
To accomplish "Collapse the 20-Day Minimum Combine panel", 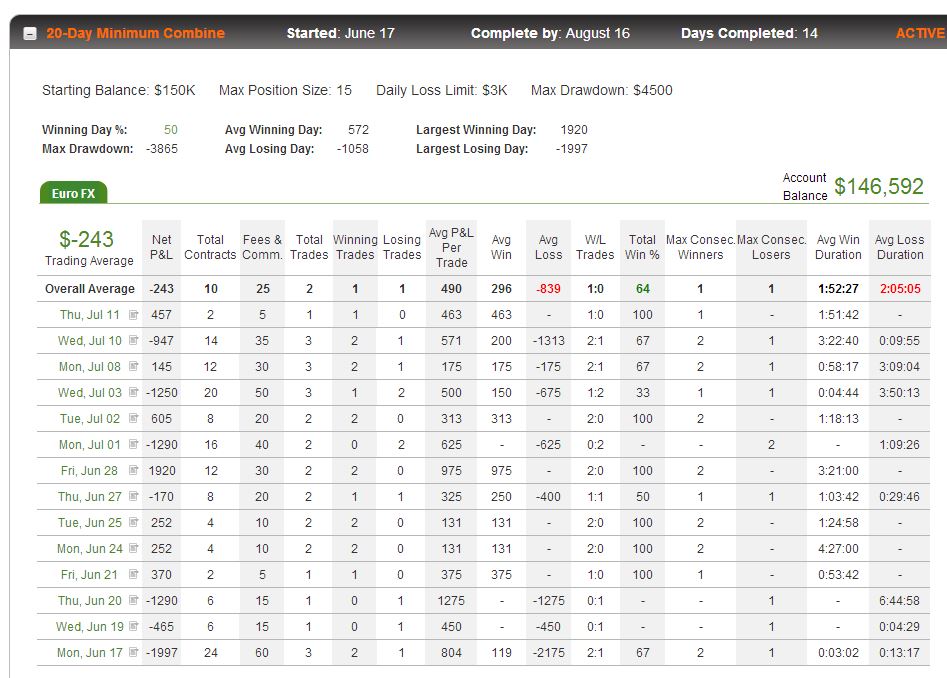I will tap(30, 34).
